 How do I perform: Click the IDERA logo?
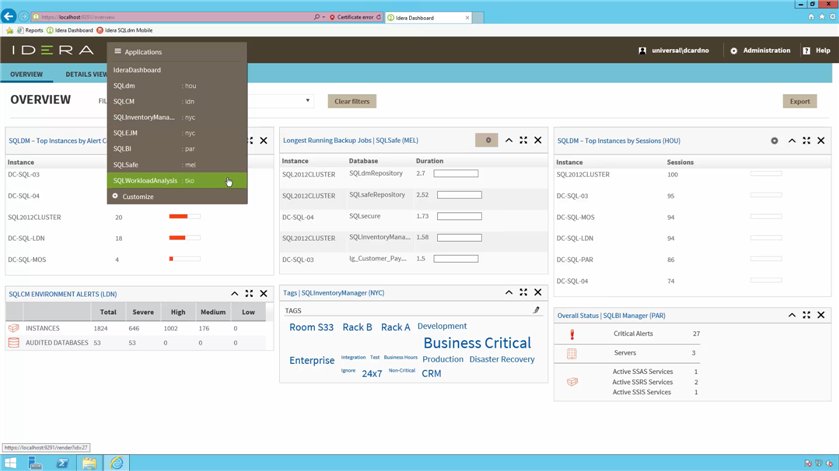click(x=53, y=50)
